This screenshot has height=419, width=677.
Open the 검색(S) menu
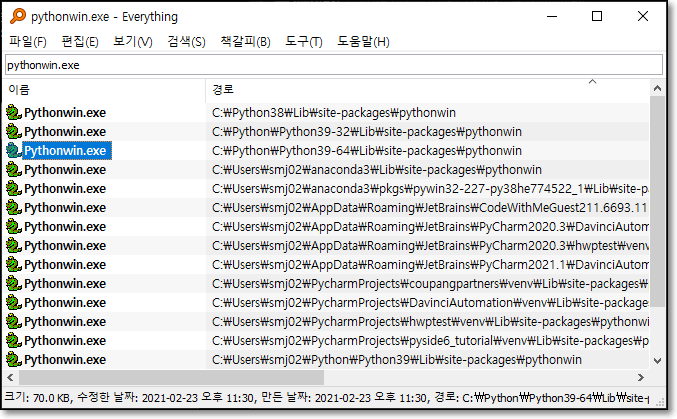pos(186,41)
